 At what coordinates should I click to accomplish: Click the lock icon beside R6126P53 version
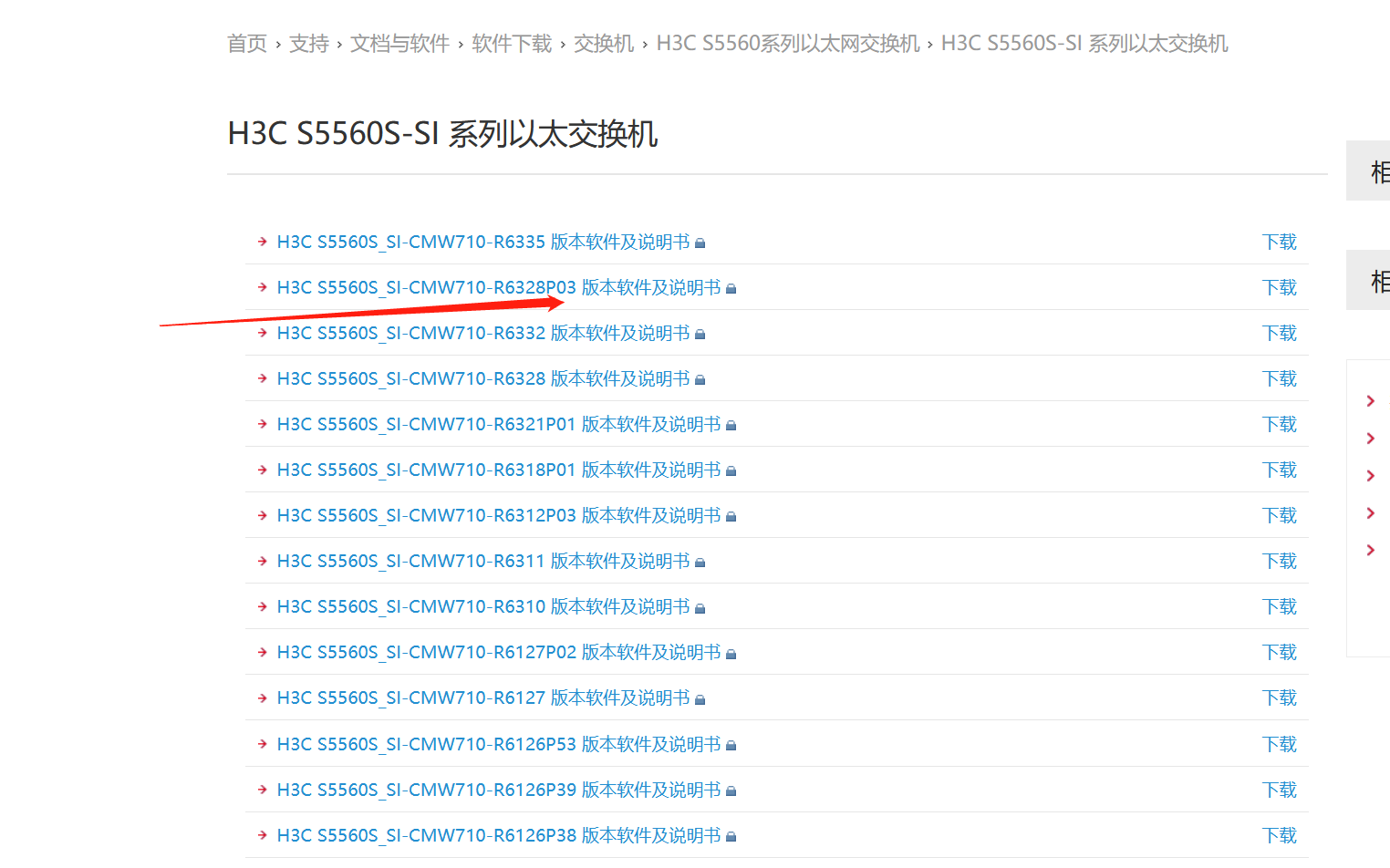coord(731,746)
